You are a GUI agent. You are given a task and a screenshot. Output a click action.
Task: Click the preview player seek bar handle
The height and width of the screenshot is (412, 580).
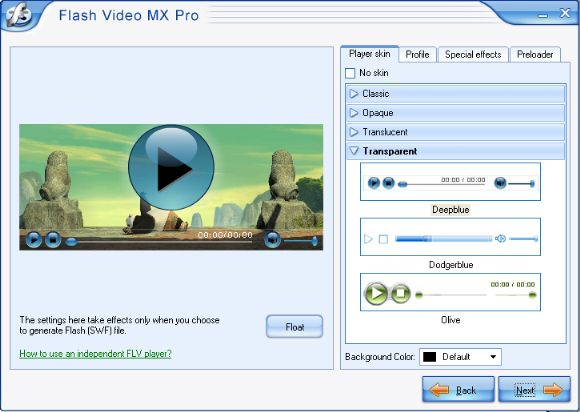(71, 242)
